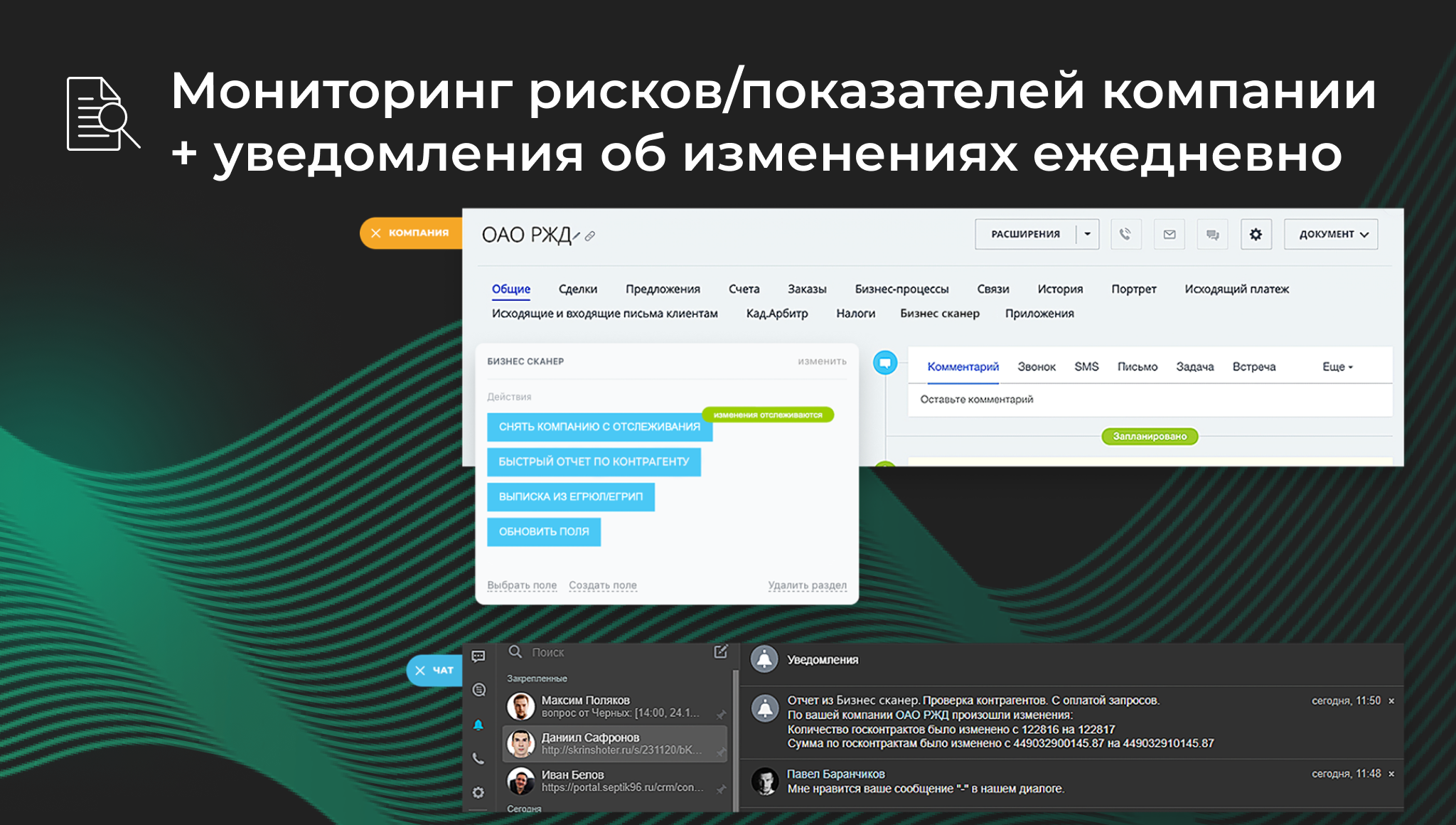Click the link icon beside company title
This screenshot has height=825, width=1456.
pos(590,236)
